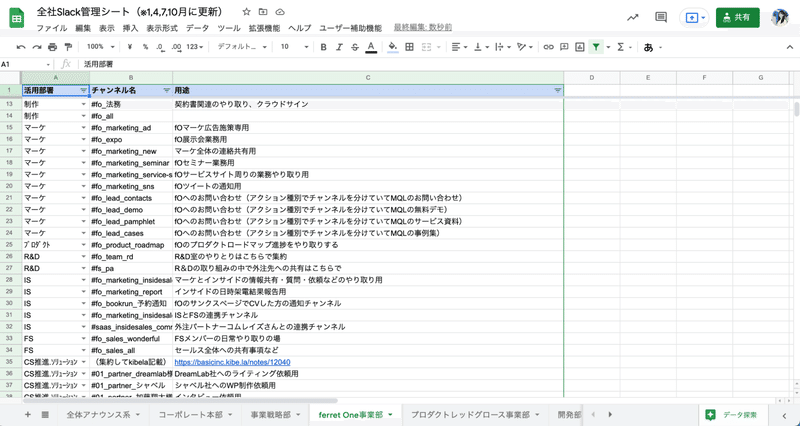Open the 編集 menu
This screenshot has height=426, width=800.
(83, 28)
